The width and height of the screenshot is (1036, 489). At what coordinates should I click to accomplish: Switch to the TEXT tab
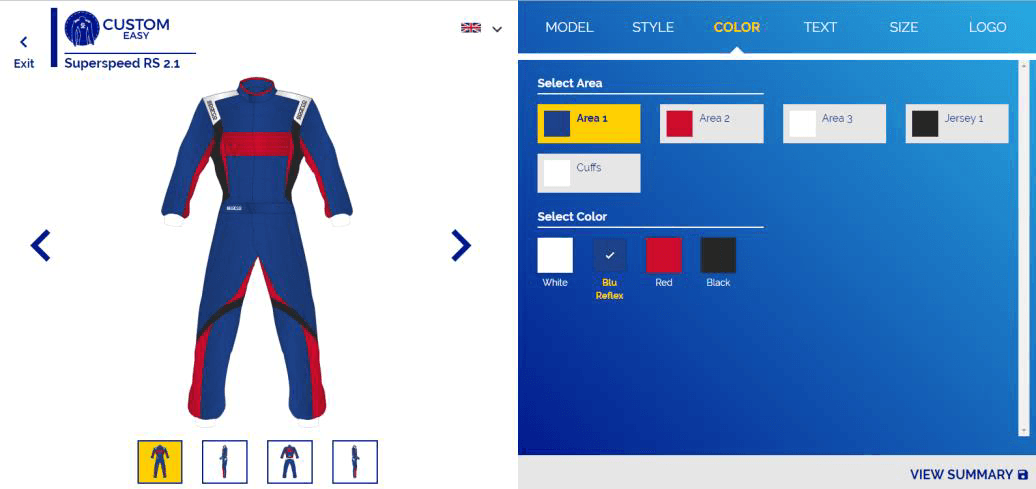pyautogui.click(x=820, y=27)
